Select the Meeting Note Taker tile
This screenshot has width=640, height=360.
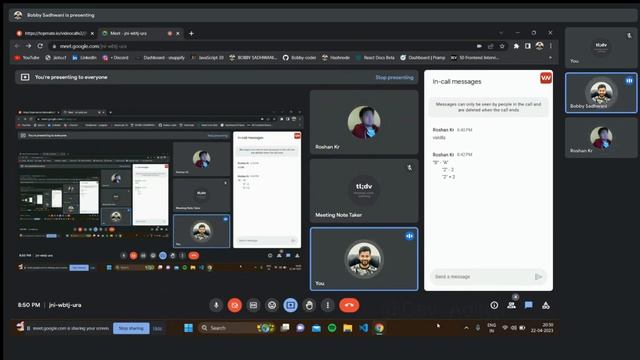pos(364,191)
